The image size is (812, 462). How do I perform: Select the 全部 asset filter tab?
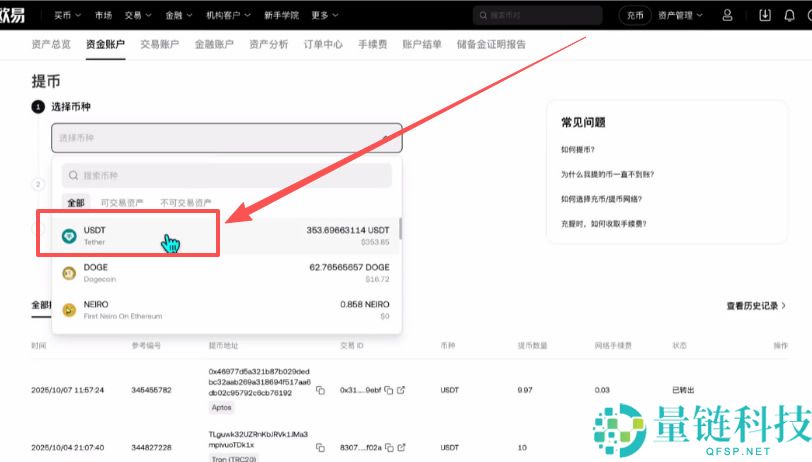pos(76,203)
